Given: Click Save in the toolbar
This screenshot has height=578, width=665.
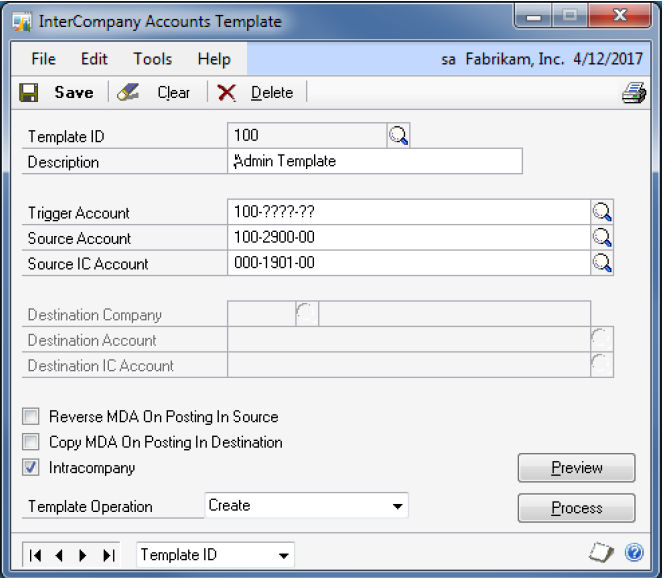Looking at the screenshot, I should [x=60, y=92].
